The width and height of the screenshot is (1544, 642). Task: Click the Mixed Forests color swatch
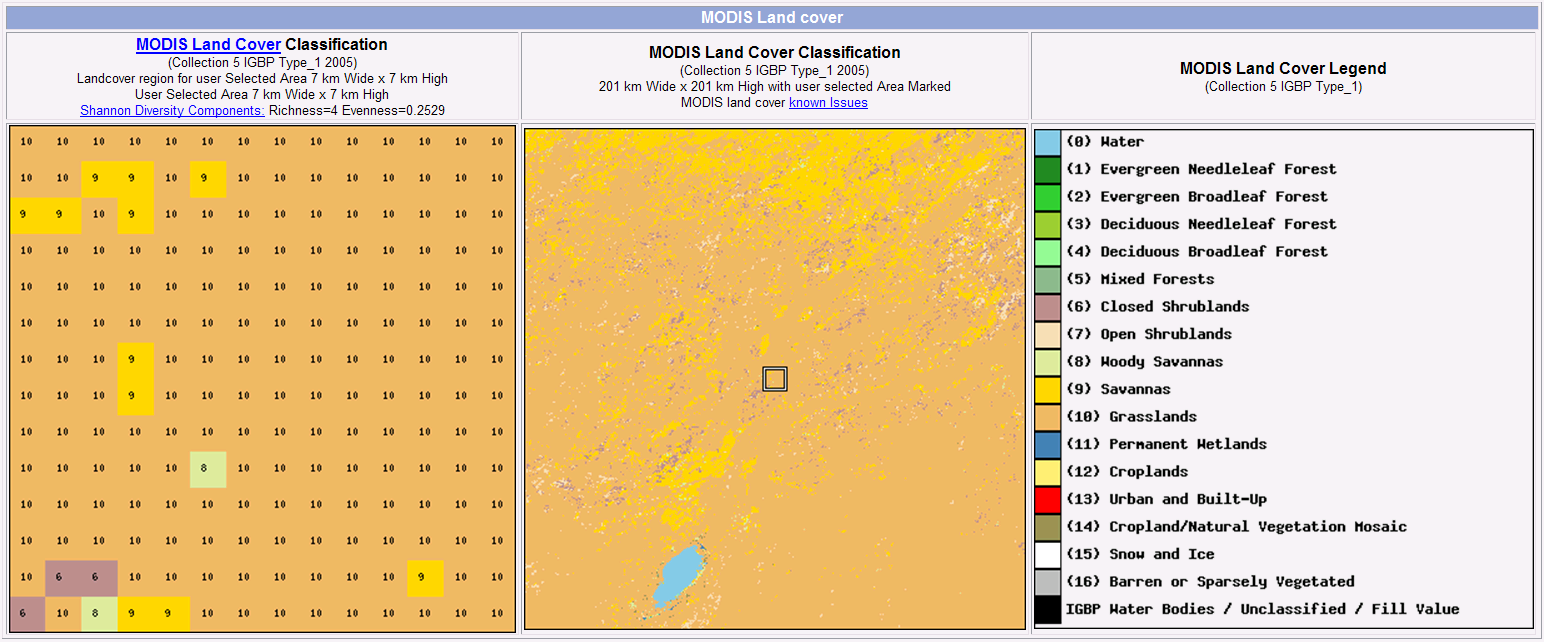point(1048,280)
